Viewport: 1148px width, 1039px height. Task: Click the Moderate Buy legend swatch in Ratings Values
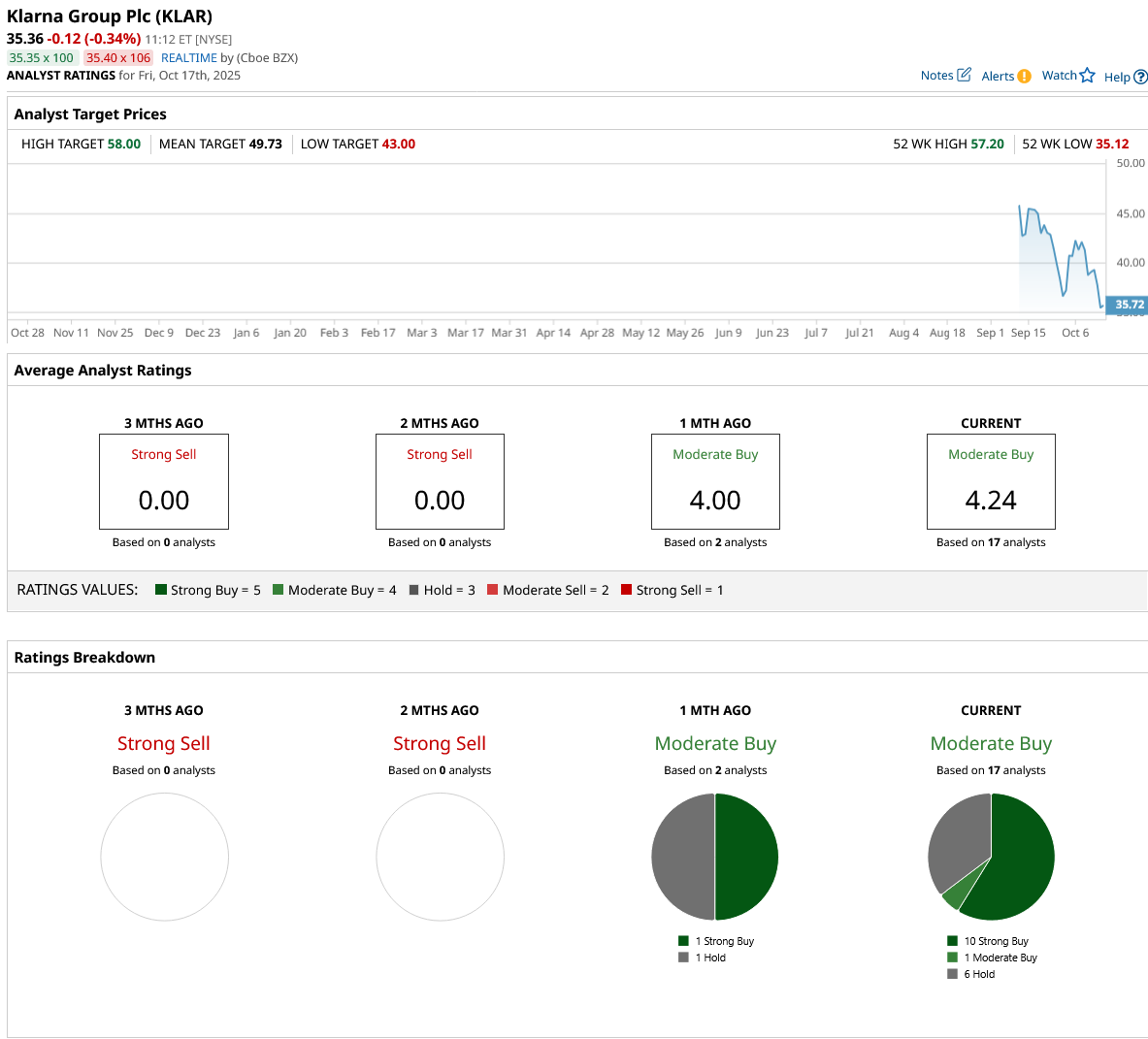coord(279,589)
